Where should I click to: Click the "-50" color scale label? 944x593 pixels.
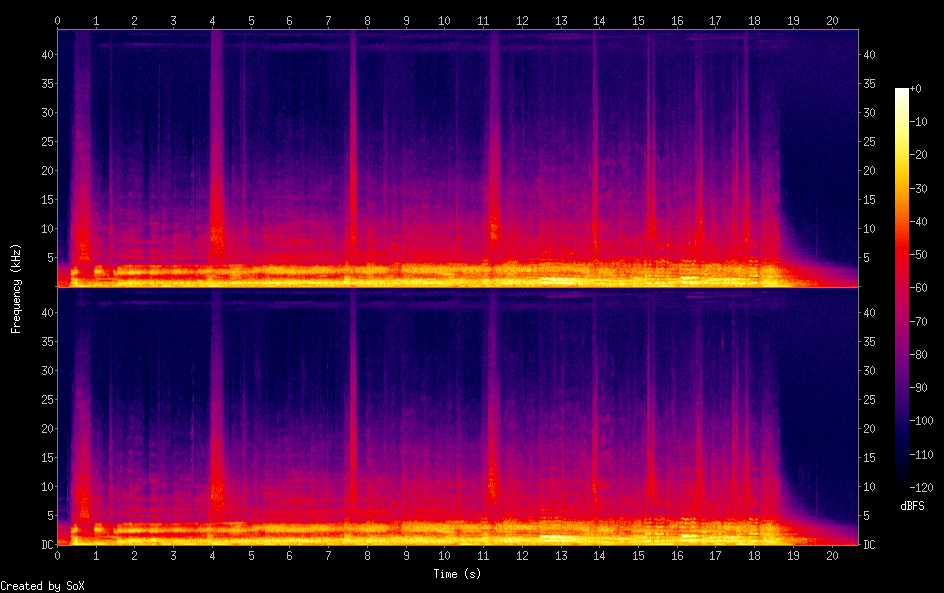918,255
